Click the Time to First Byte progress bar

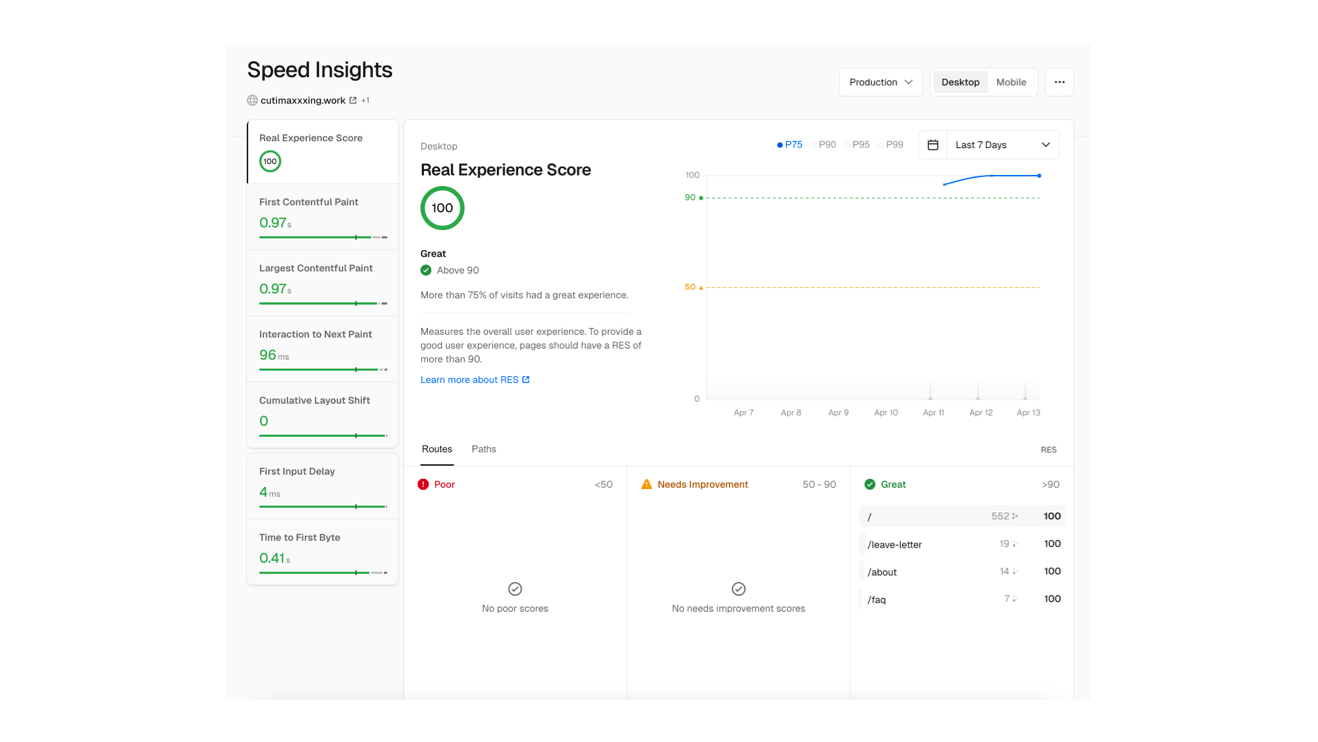323,573
